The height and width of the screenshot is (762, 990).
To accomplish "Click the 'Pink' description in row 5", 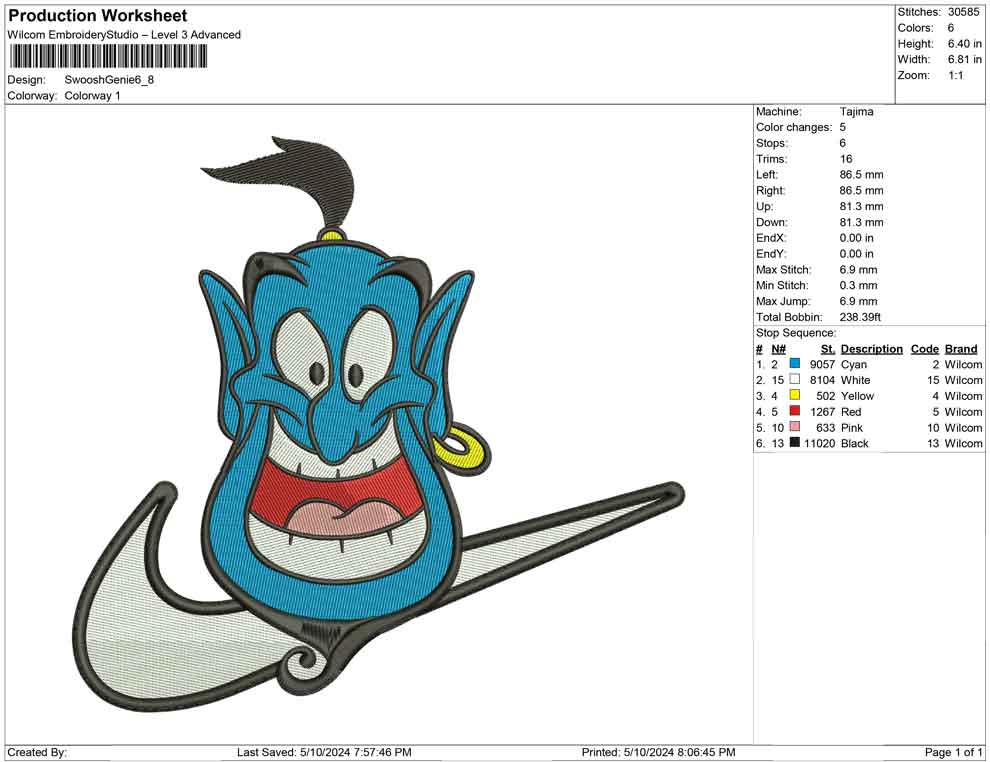I will (x=852, y=427).
